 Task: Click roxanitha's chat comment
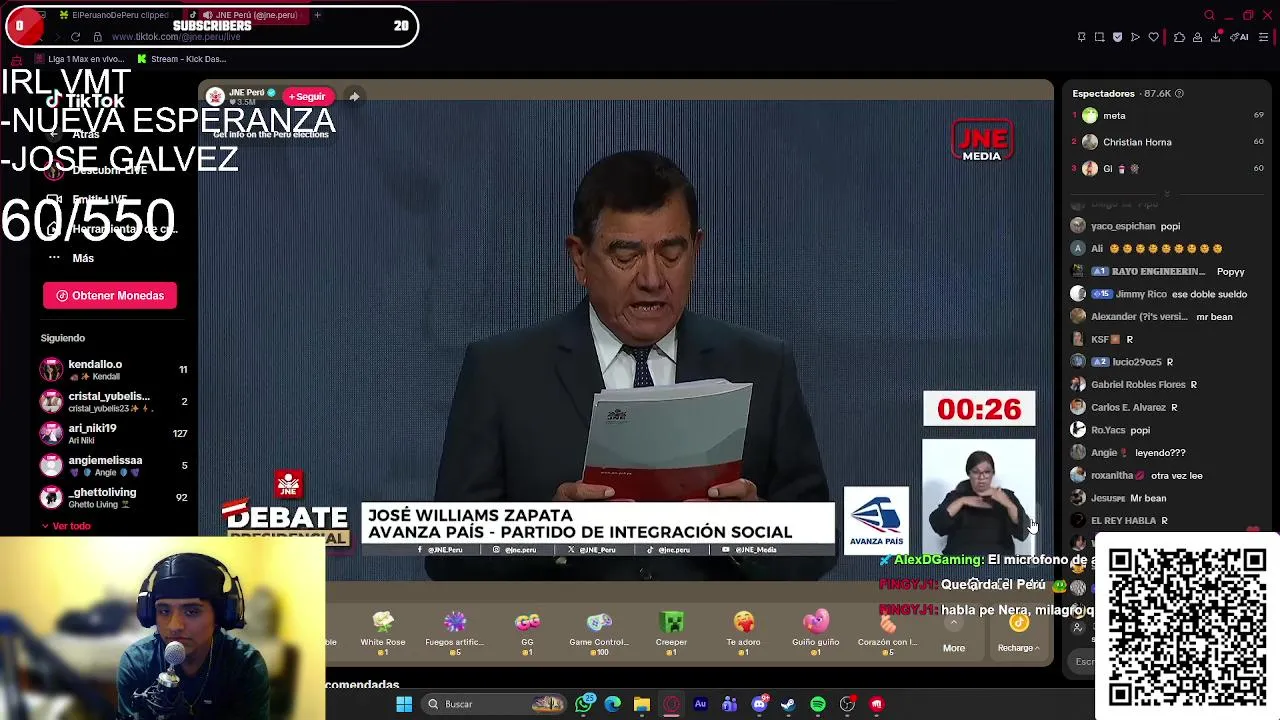[1137, 476]
